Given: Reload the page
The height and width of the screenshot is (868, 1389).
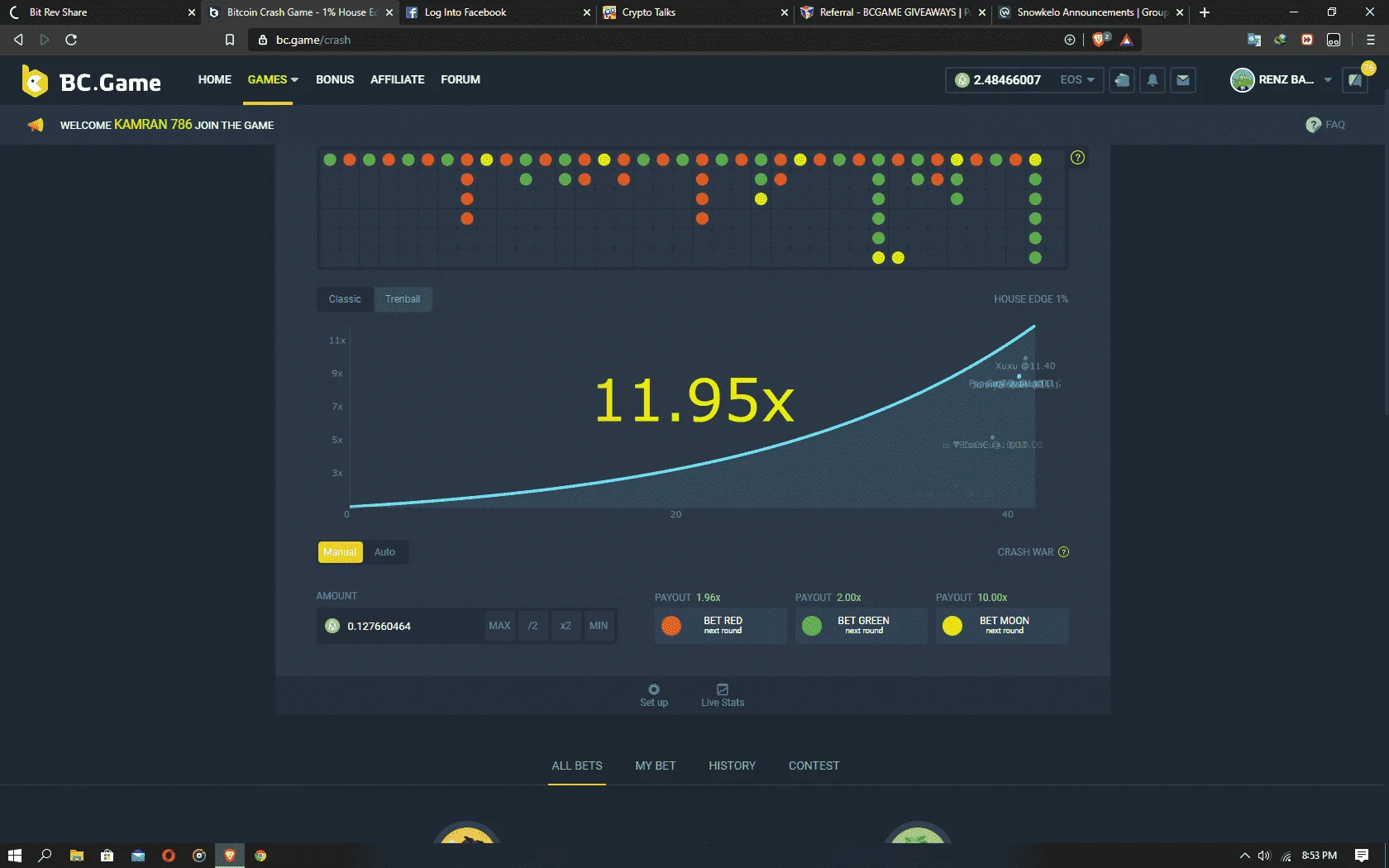Looking at the screenshot, I should 71,40.
